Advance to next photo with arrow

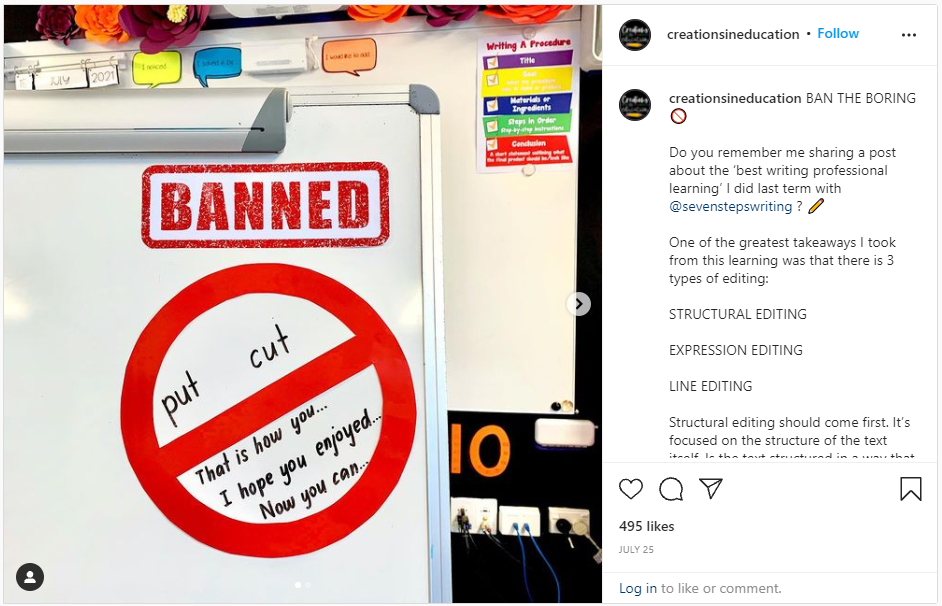579,304
